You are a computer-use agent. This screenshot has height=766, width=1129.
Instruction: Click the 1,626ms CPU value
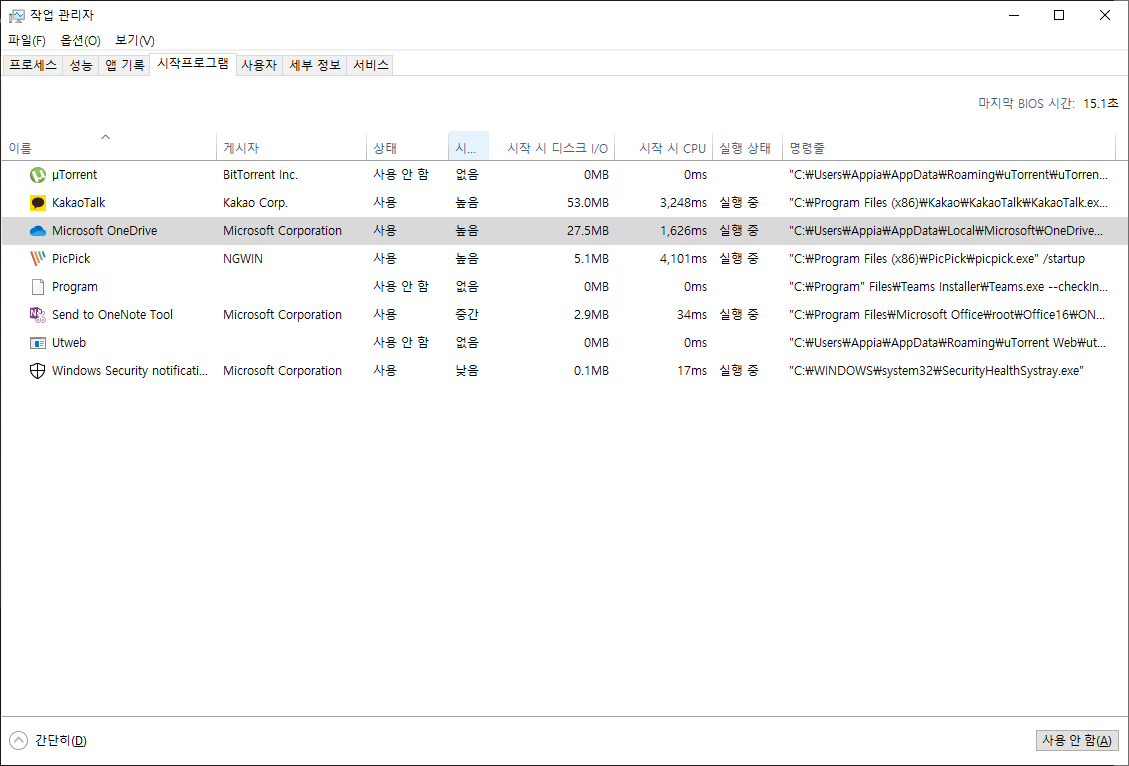(x=683, y=231)
